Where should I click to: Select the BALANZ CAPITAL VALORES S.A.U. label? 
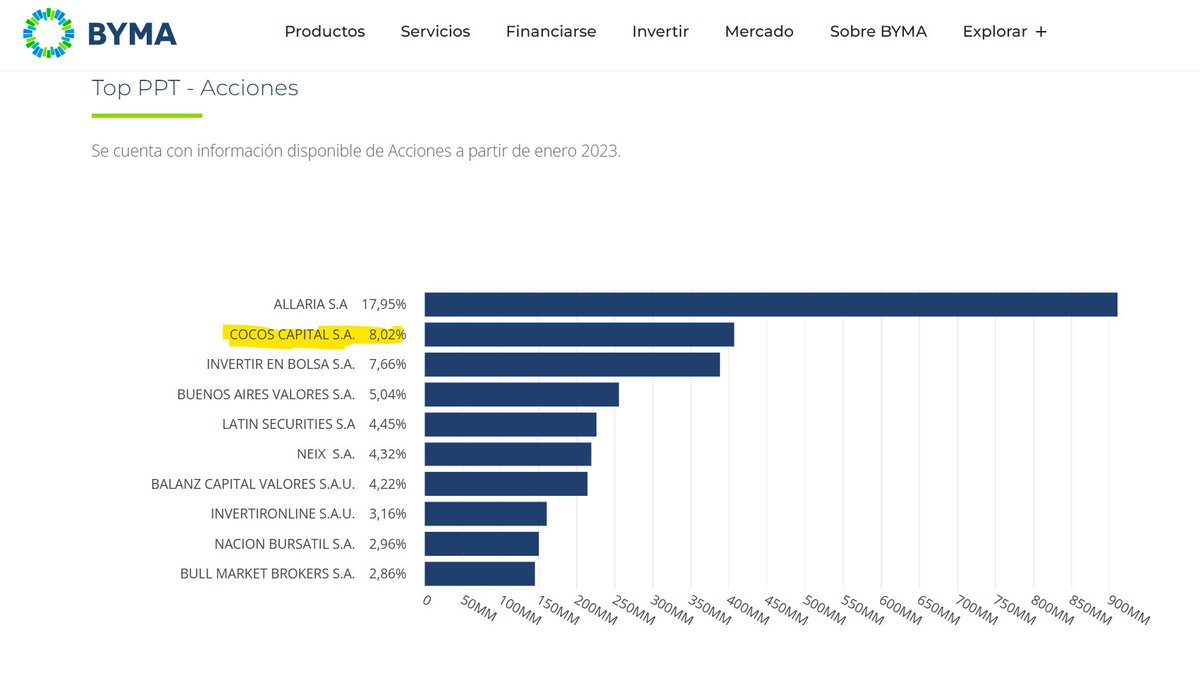(253, 484)
